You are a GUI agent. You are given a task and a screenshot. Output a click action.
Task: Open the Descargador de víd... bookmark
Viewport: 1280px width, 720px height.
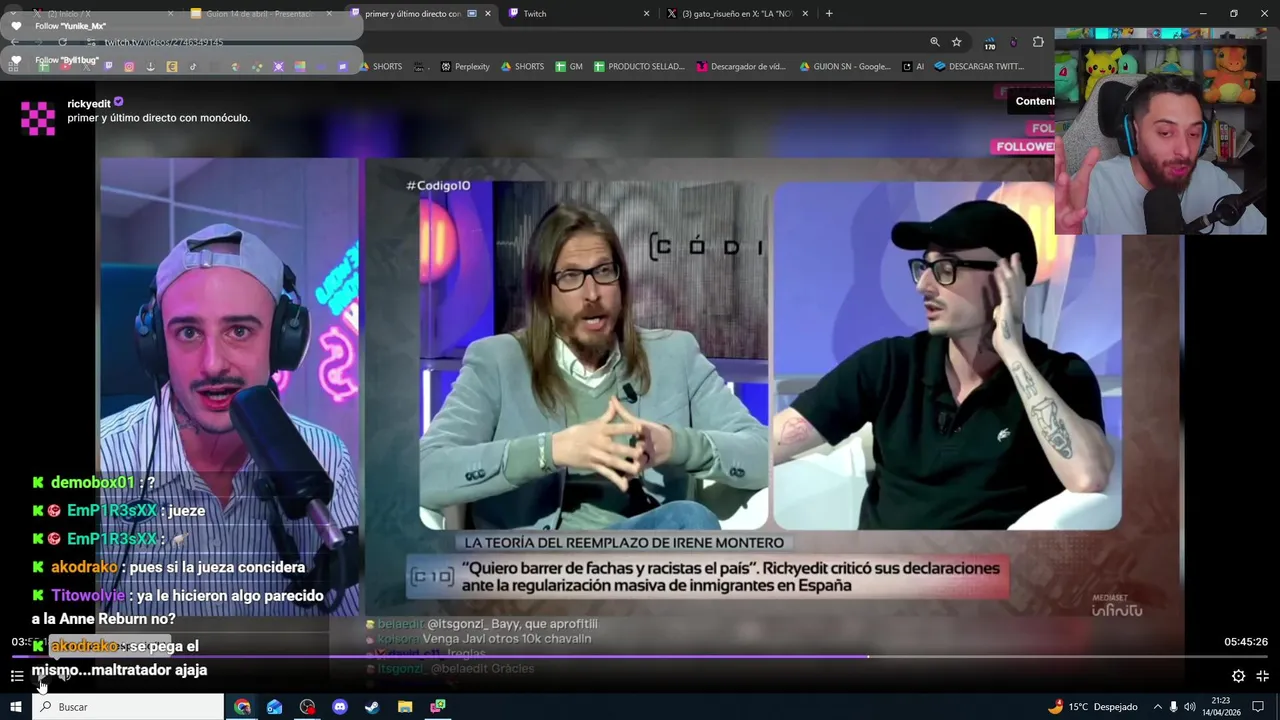(x=741, y=67)
